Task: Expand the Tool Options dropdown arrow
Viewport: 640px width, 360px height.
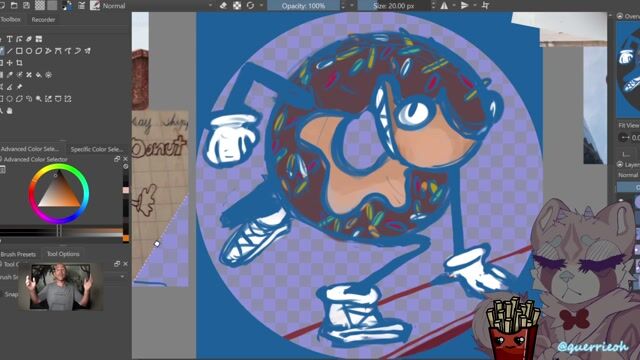Action: click(122, 277)
